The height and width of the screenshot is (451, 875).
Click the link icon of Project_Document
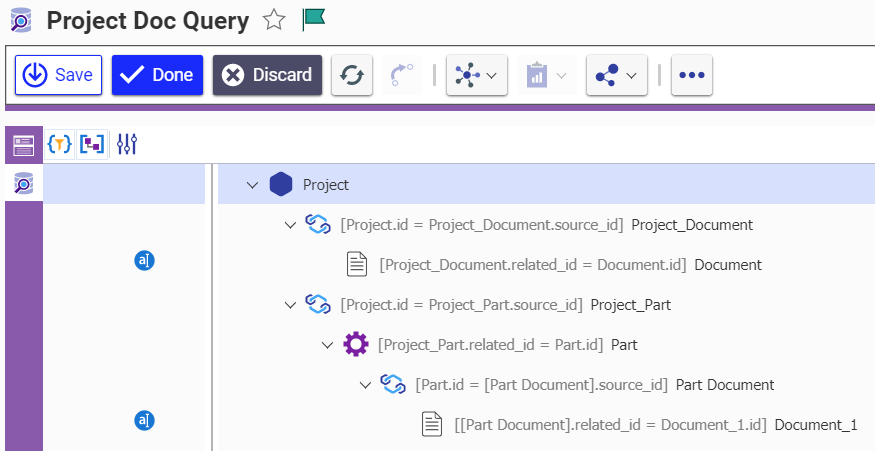[318, 224]
